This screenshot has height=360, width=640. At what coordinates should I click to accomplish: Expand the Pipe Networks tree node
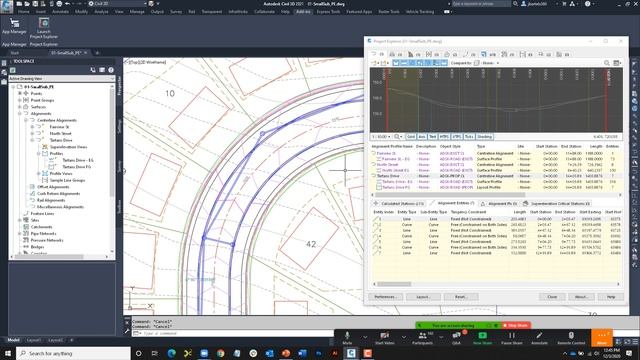(x=20, y=233)
